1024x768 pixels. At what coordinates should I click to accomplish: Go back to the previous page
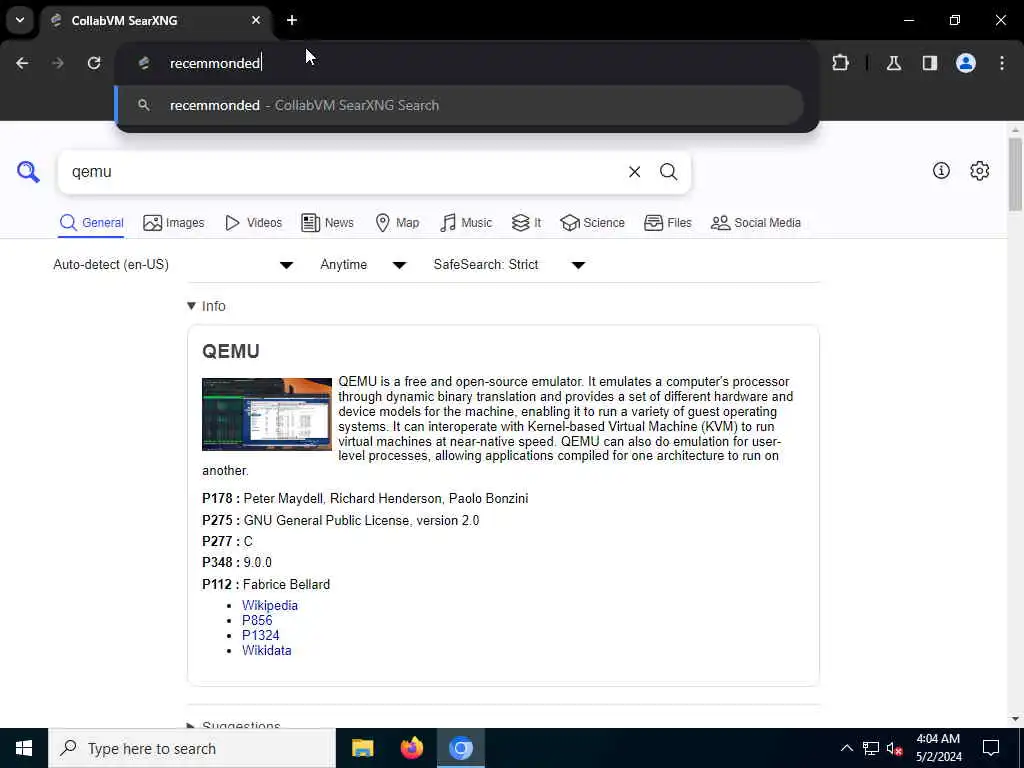coord(22,63)
